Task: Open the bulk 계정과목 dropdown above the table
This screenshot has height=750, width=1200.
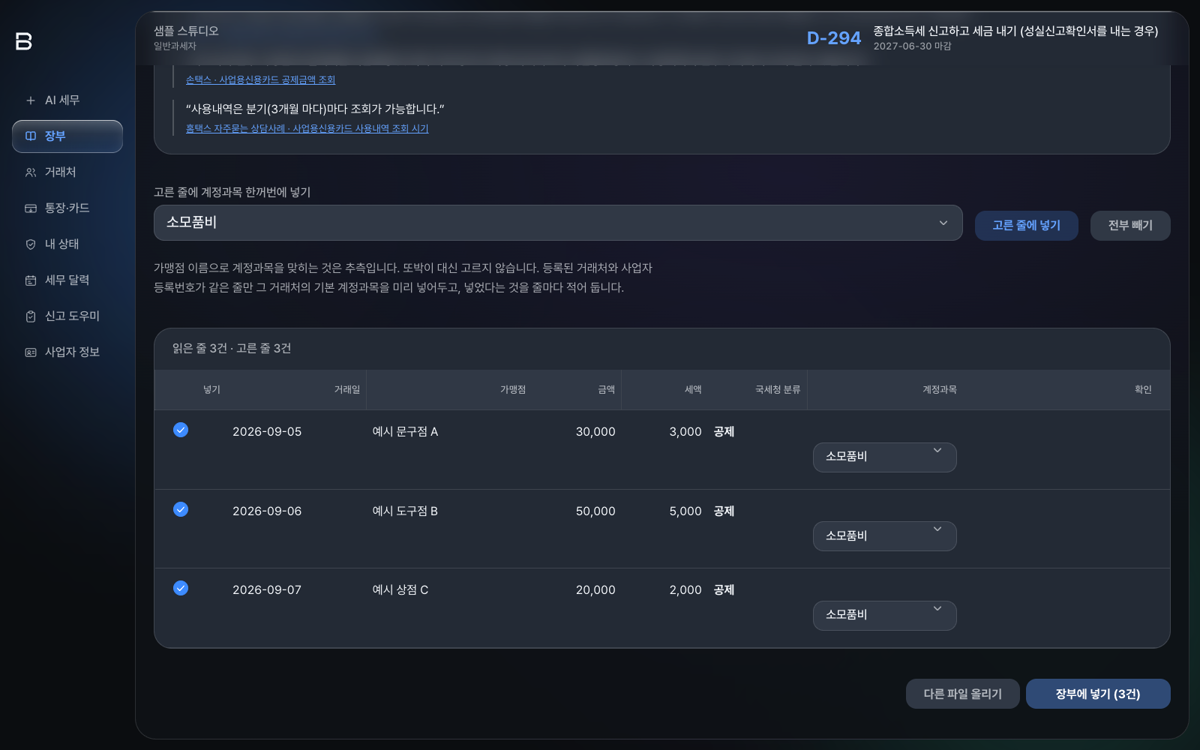Action: (558, 223)
